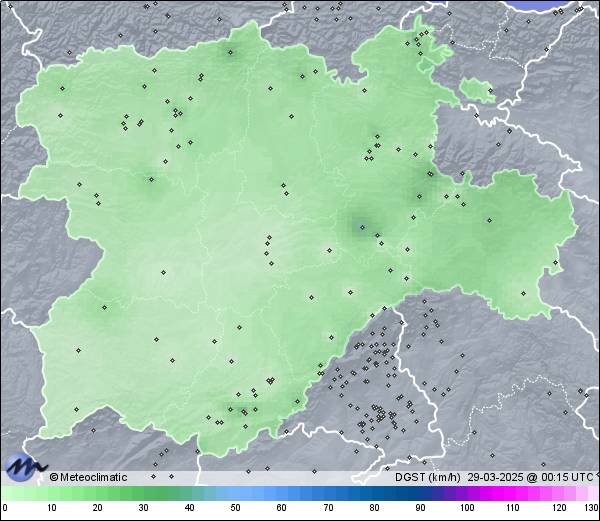Click the 00:15 UTC time text
Viewport: 600px width, 521px height.
566,477
